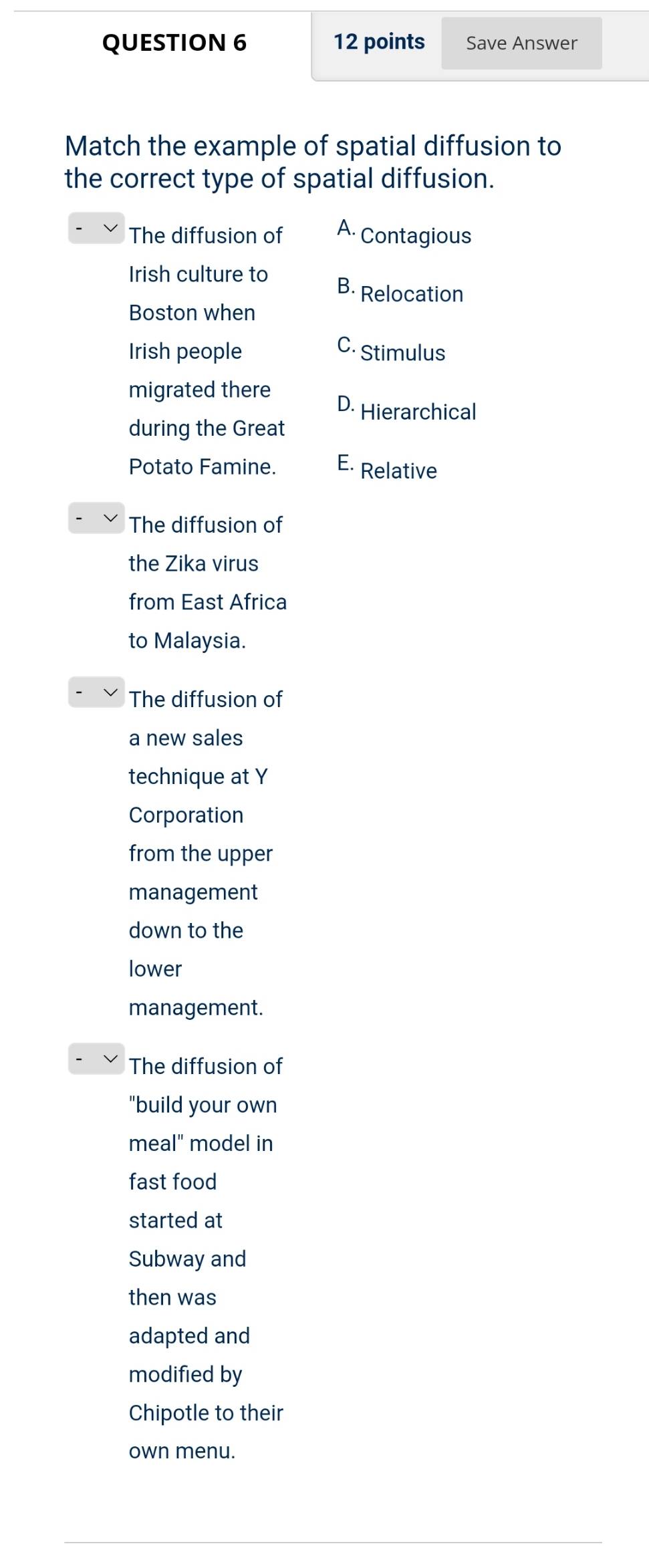649x1568 pixels.
Task: Click the chevron arrow beside Subway meal item
Action: tap(111, 1059)
